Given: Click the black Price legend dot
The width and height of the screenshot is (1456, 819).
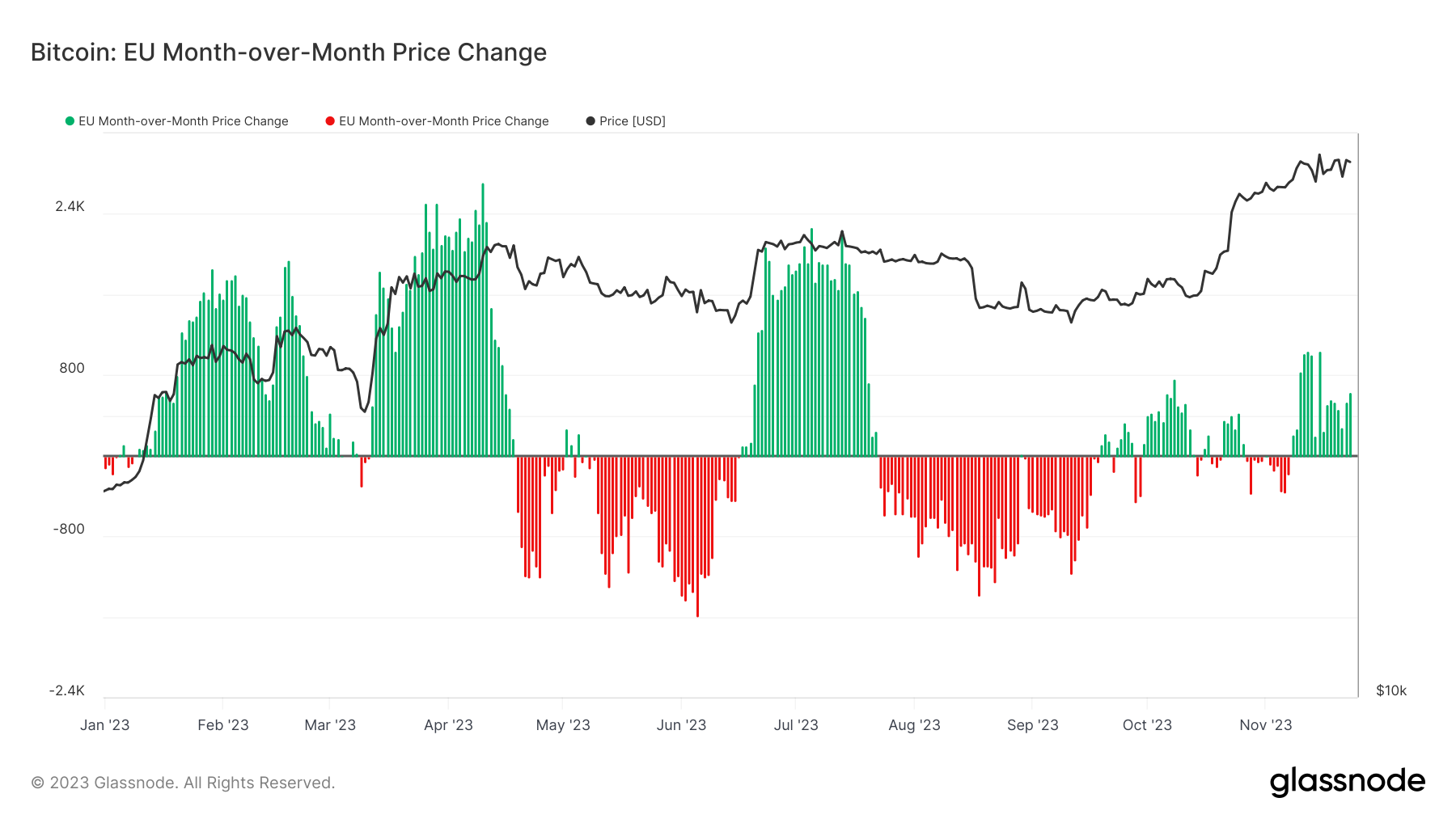Looking at the screenshot, I should click(590, 121).
